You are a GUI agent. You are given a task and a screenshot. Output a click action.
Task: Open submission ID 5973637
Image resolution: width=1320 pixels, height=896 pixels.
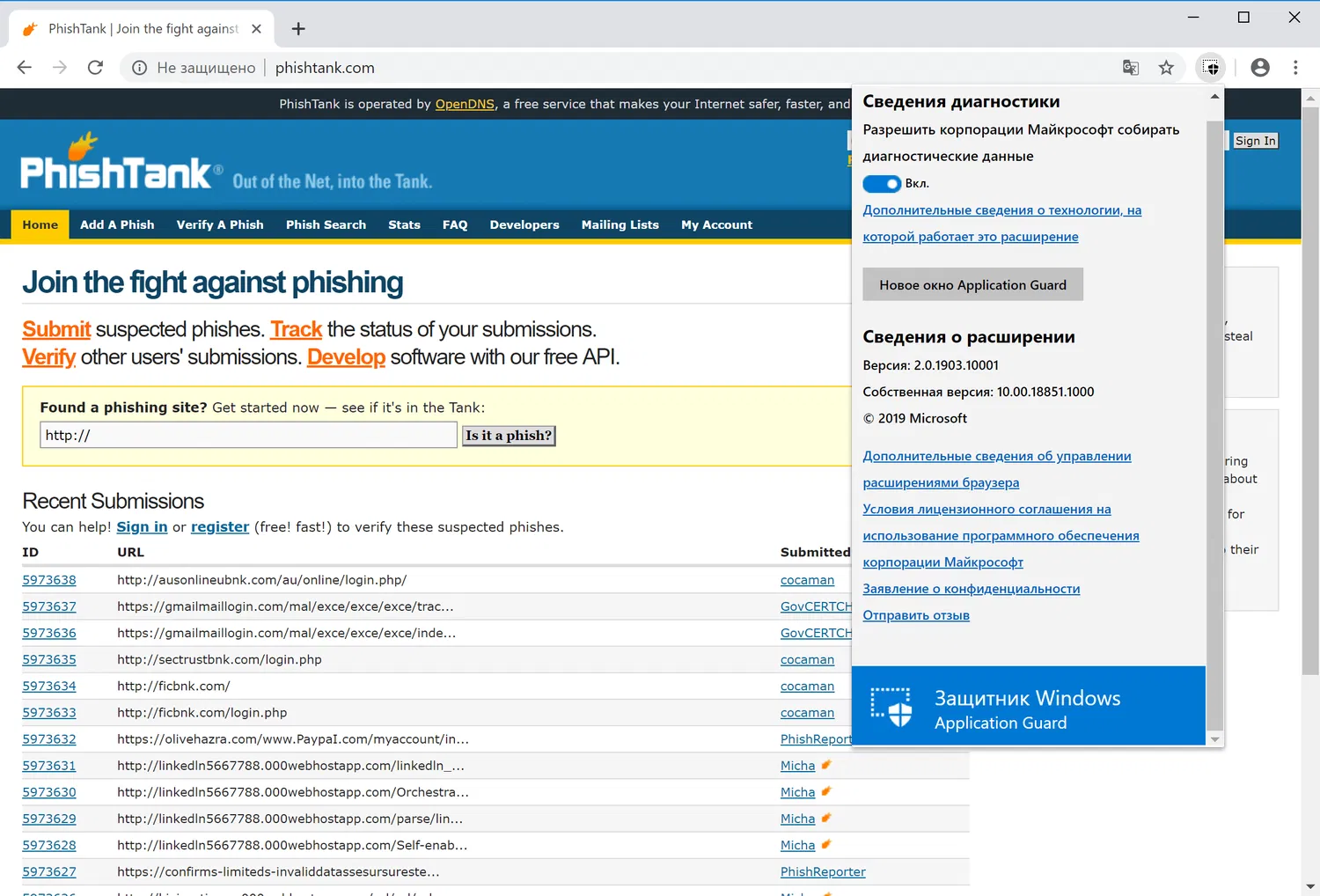(49, 606)
